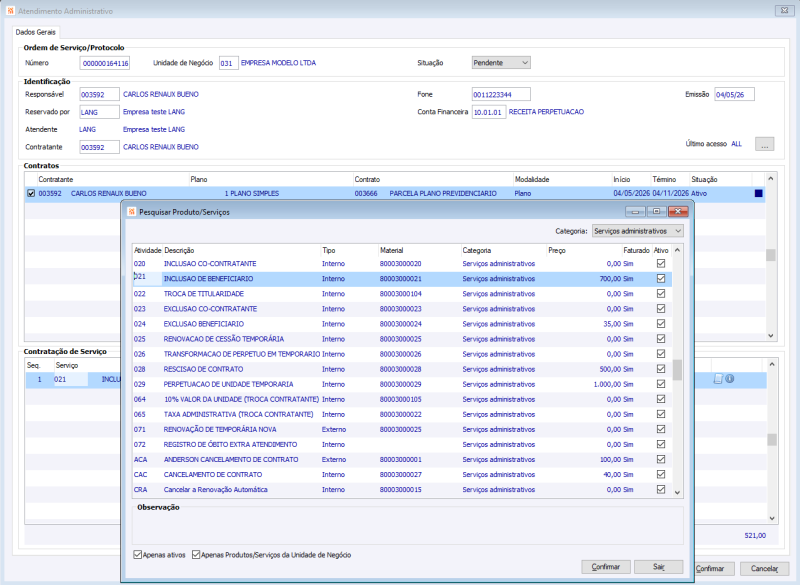Click the Contratação de Serviço scroll up arrow
Viewport: 800px width, 585px height.
[772, 364]
